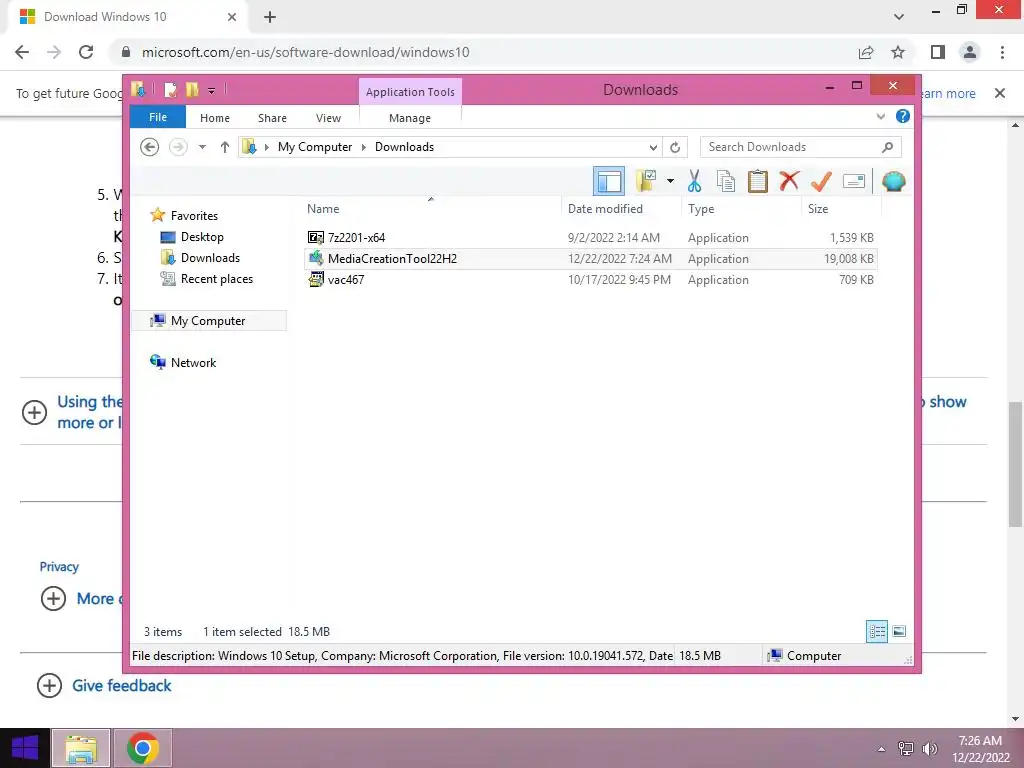
Task: Open the Explorer help question mark
Action: tap(903, 116)
